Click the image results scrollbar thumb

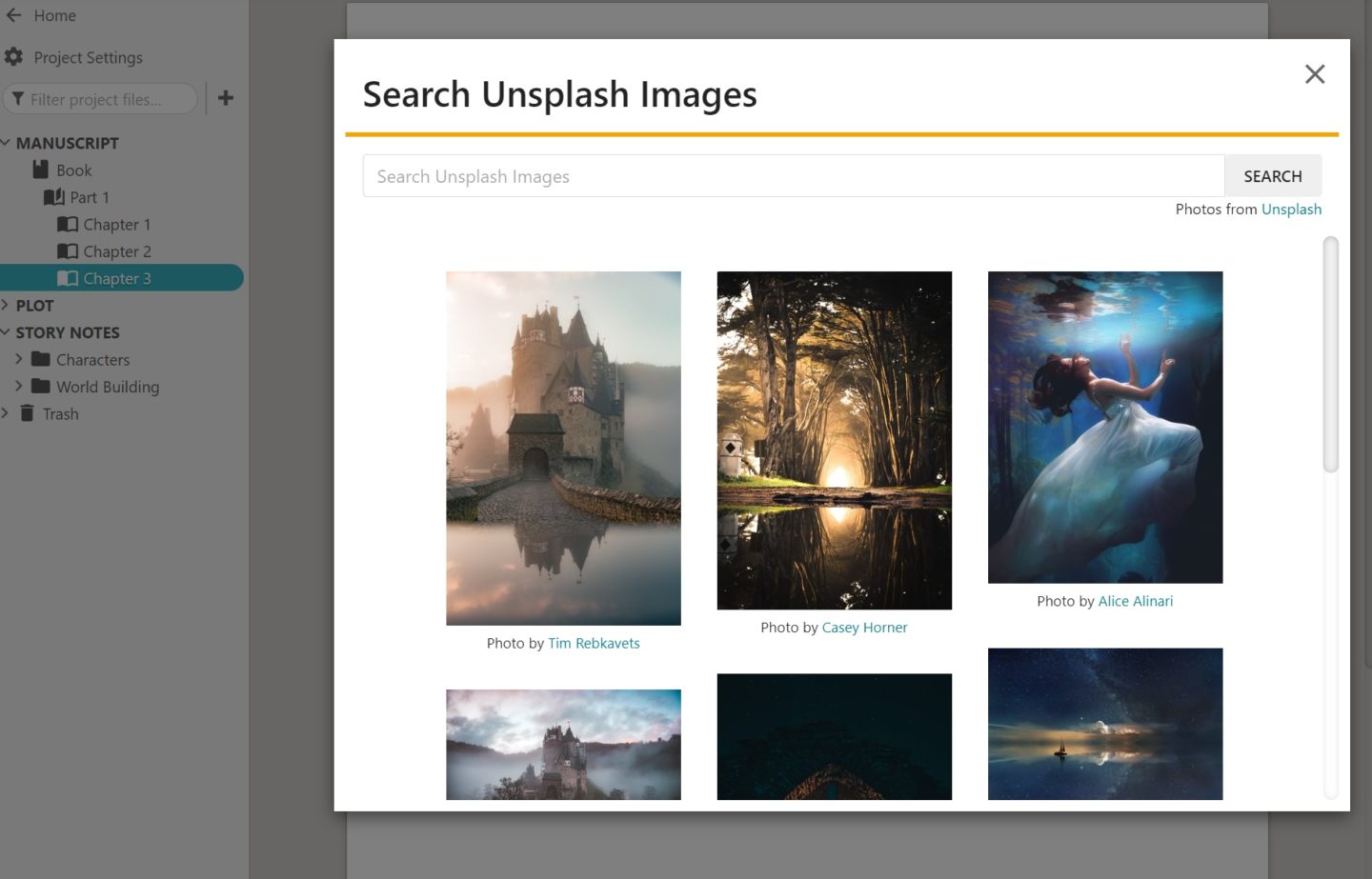click(x=1331, y=354)
